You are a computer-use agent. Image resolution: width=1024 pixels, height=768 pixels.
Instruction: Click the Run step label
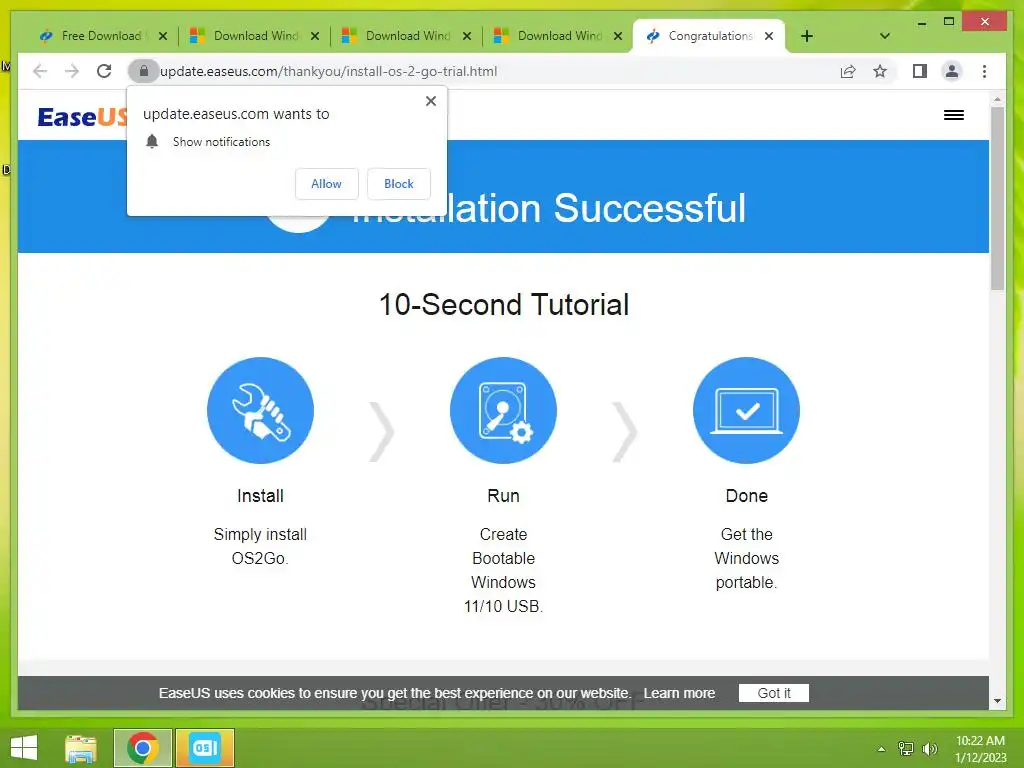[504, 496]
